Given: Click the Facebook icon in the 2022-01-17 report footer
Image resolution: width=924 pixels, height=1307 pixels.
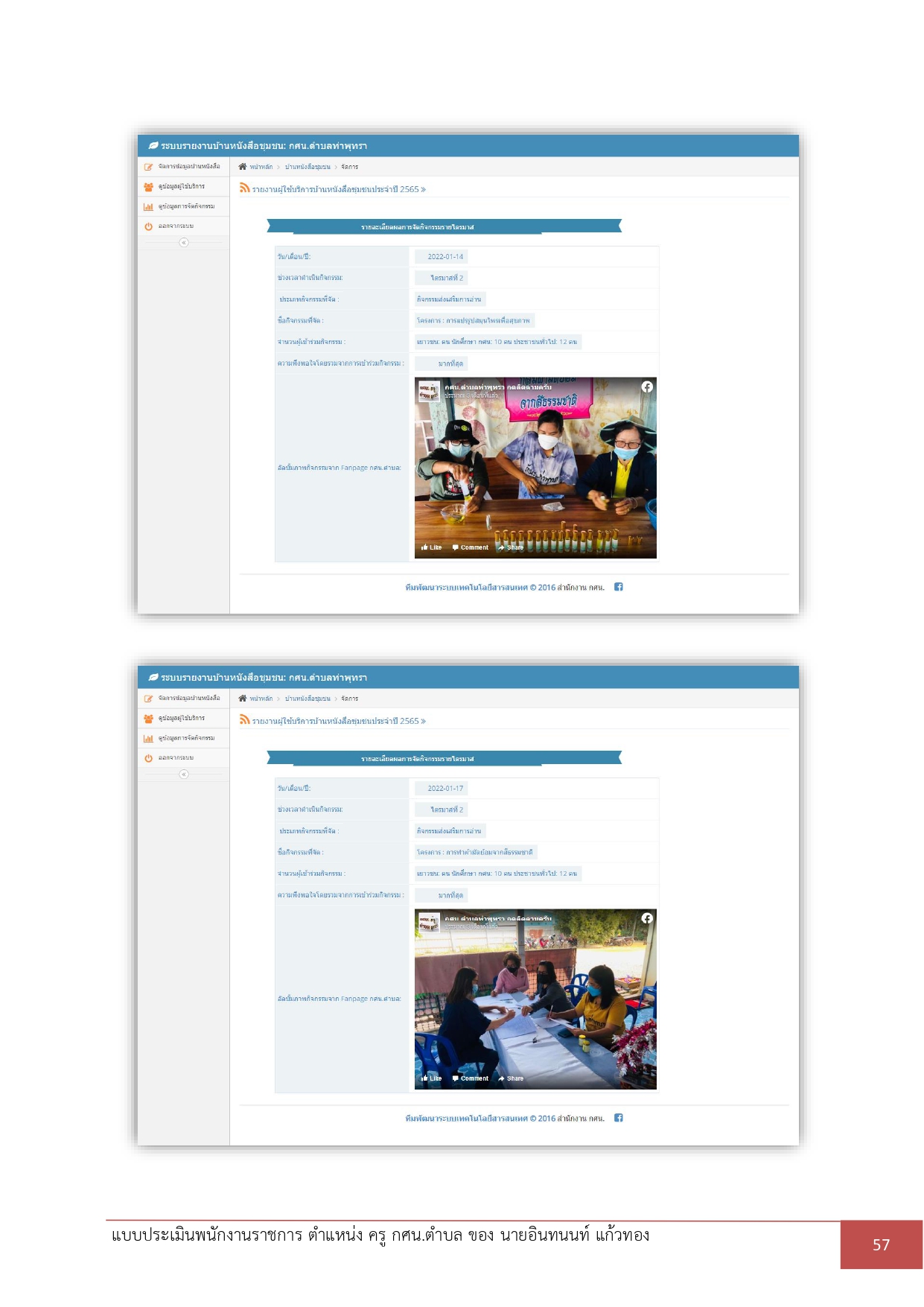Looking at the screenshot, I should point(619,1118).
